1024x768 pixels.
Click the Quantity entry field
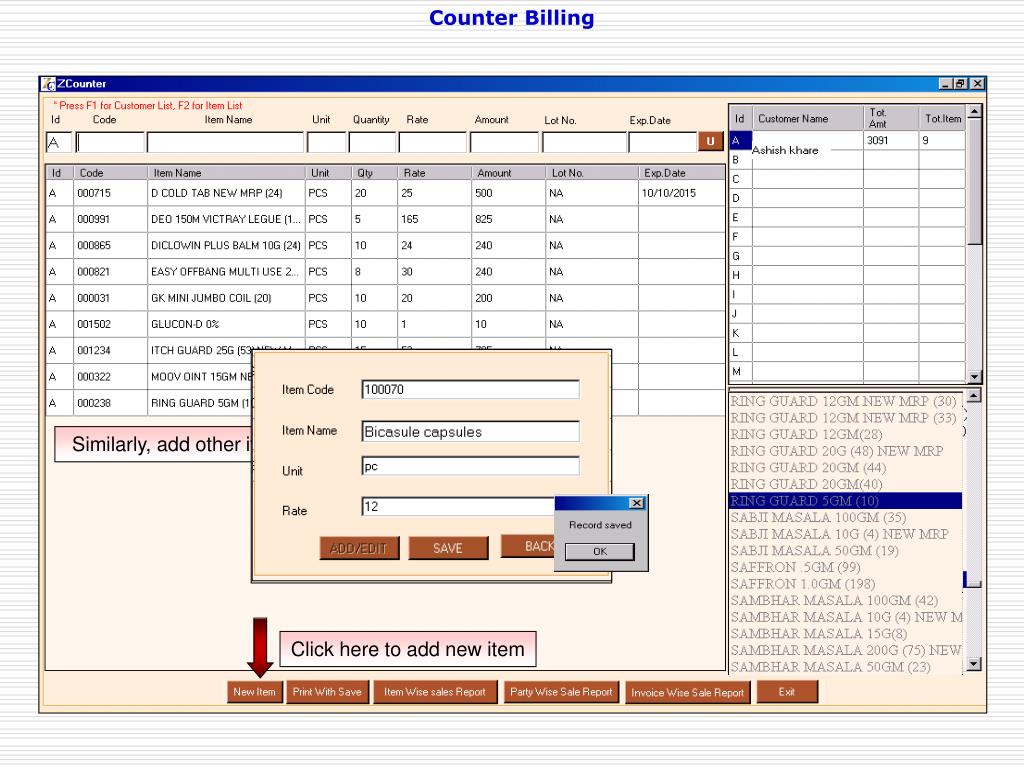pyautogui.click(x=372, y=142)
